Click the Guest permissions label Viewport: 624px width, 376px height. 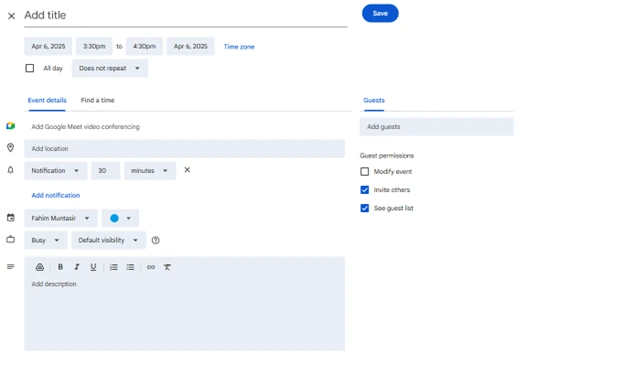387,156
